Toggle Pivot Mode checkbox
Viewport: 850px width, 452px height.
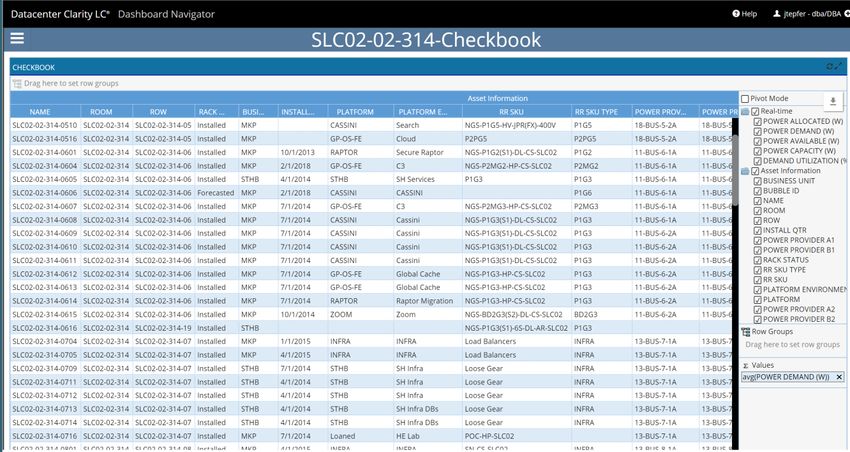[x=745, y=99]
